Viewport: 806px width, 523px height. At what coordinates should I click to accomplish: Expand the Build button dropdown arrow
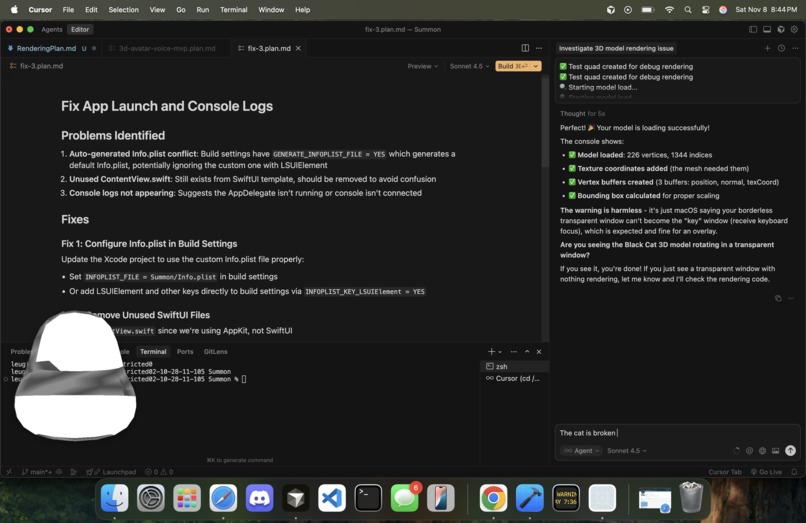(x=536, y=66)
